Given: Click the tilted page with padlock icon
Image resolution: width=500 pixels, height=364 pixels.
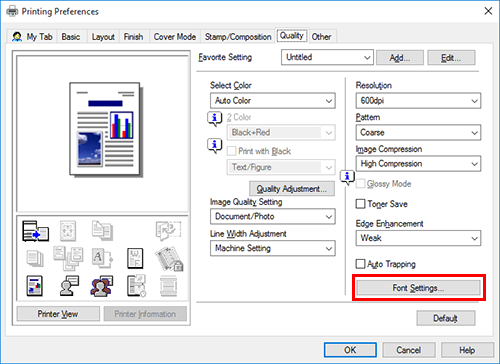Looking at the screenshot, I should click(x=169, y=258).
